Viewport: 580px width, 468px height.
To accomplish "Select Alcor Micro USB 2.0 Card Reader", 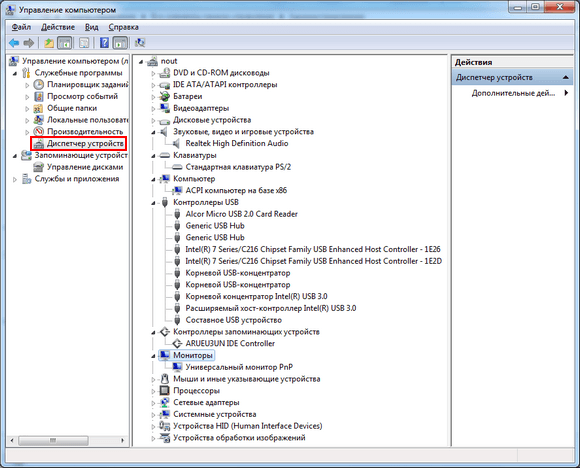I will [242, 214].
